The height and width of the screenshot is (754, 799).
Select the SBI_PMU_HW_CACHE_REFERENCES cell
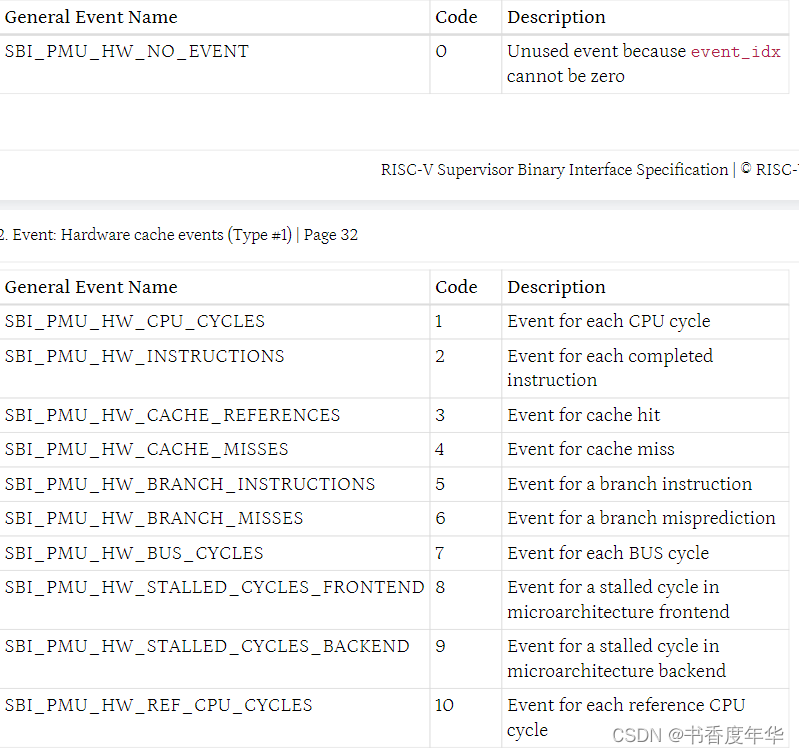(172, 416)
